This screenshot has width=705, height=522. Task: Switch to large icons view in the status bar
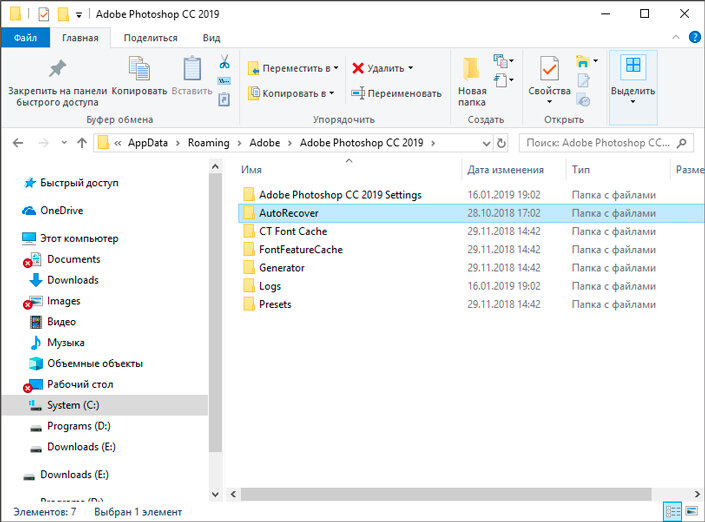tap(692, 512)
